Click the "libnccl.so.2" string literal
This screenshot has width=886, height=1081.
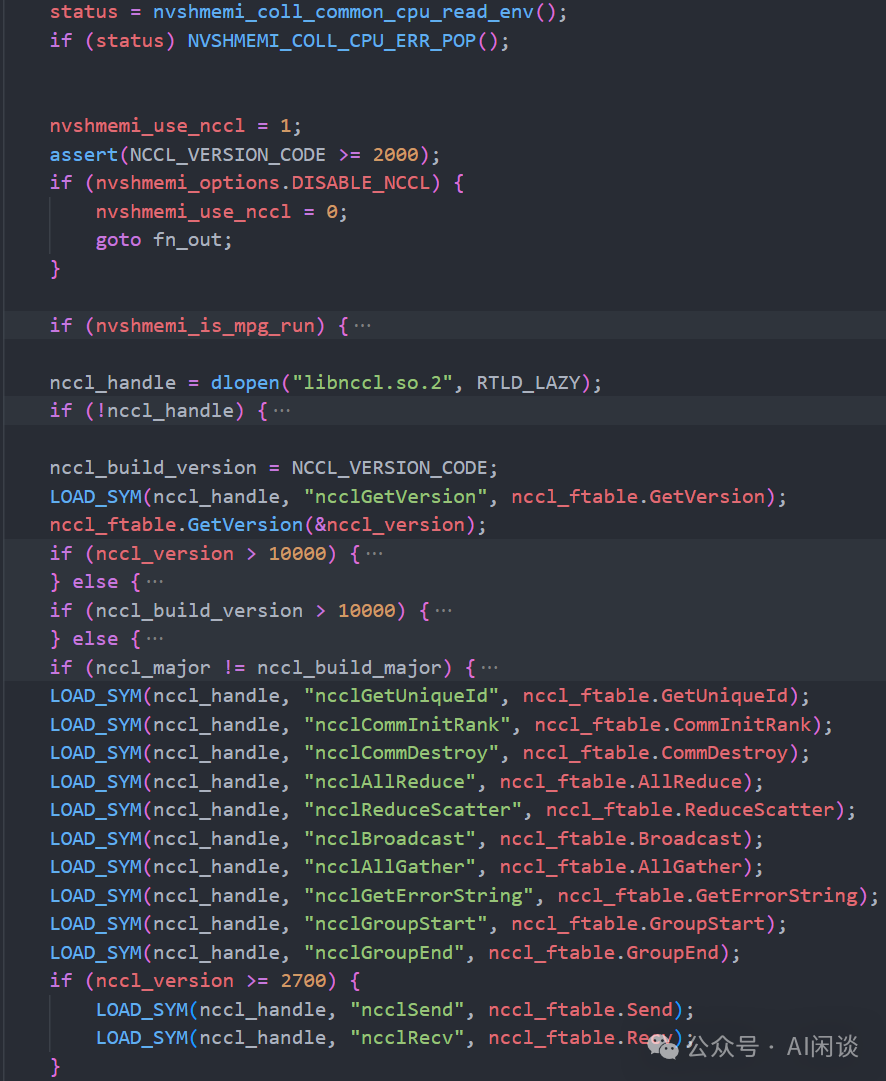click(x=372, y=383)
